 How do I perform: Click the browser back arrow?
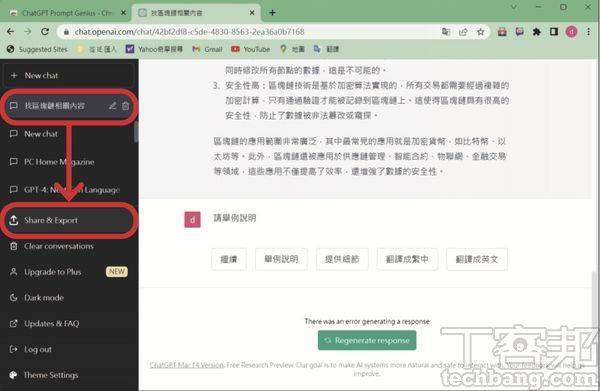click(x=10, y=32)
